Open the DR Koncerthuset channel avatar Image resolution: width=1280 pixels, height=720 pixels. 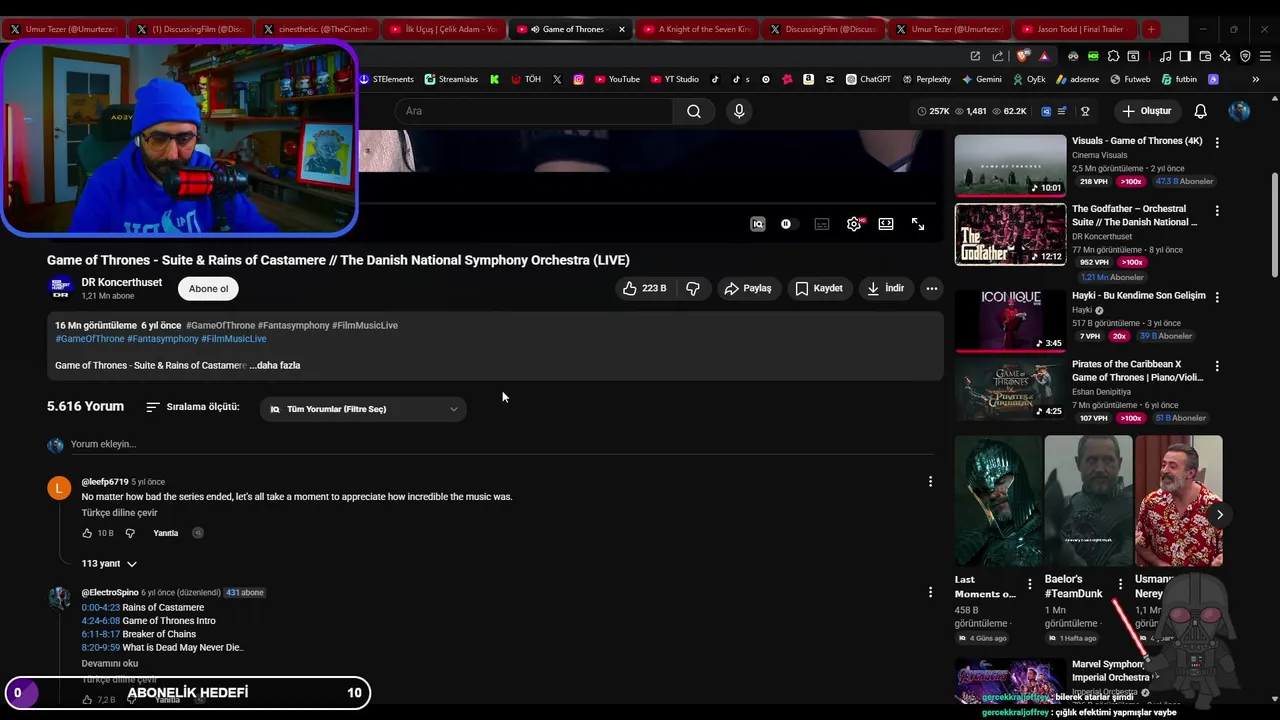(x=60, y=288)
